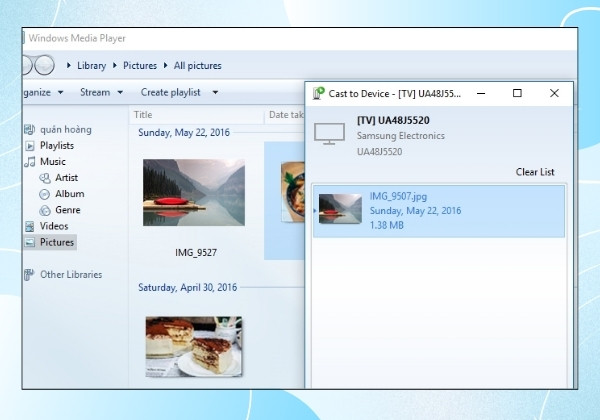
Task: Sort by the Date taken column header
Action: coord(286,115)
